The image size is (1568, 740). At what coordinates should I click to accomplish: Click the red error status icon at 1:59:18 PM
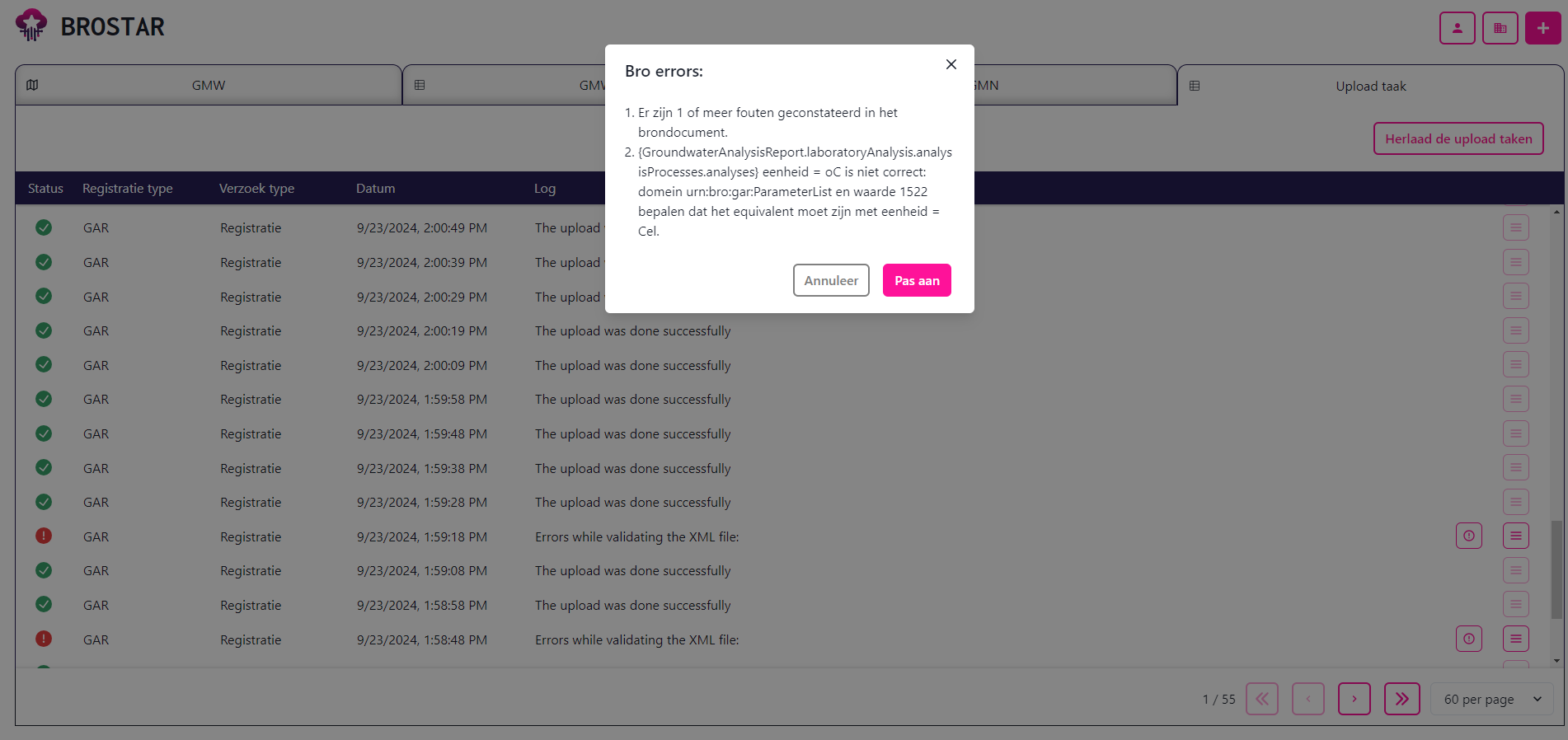pos(44,536)
